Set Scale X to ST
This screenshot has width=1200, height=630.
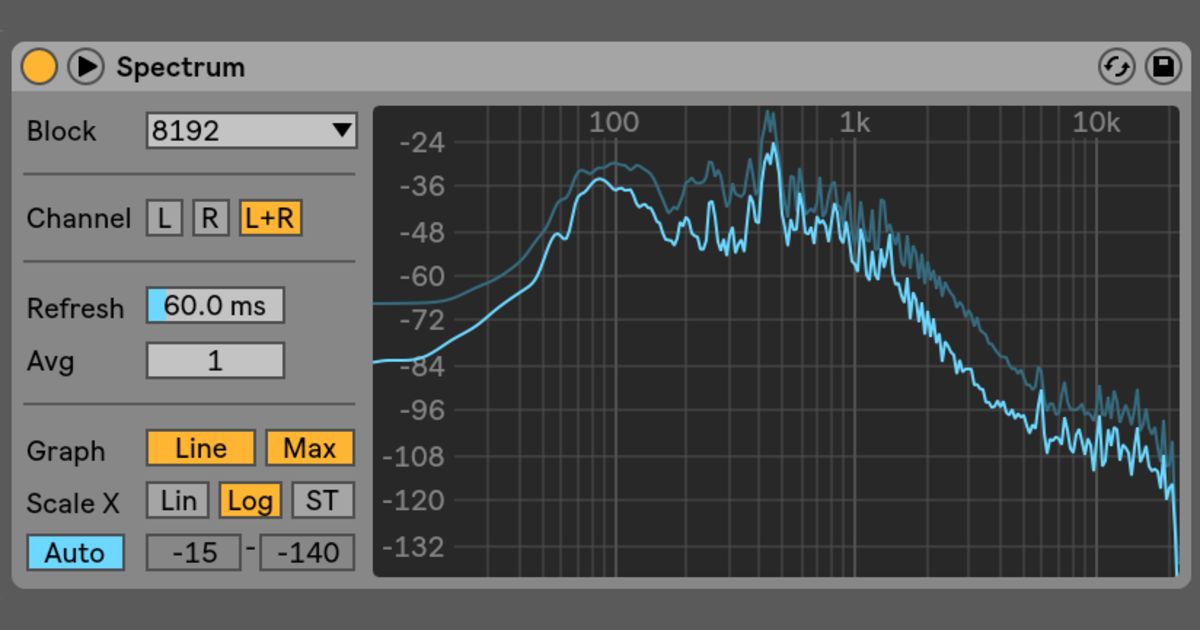(x=323, y=500)
